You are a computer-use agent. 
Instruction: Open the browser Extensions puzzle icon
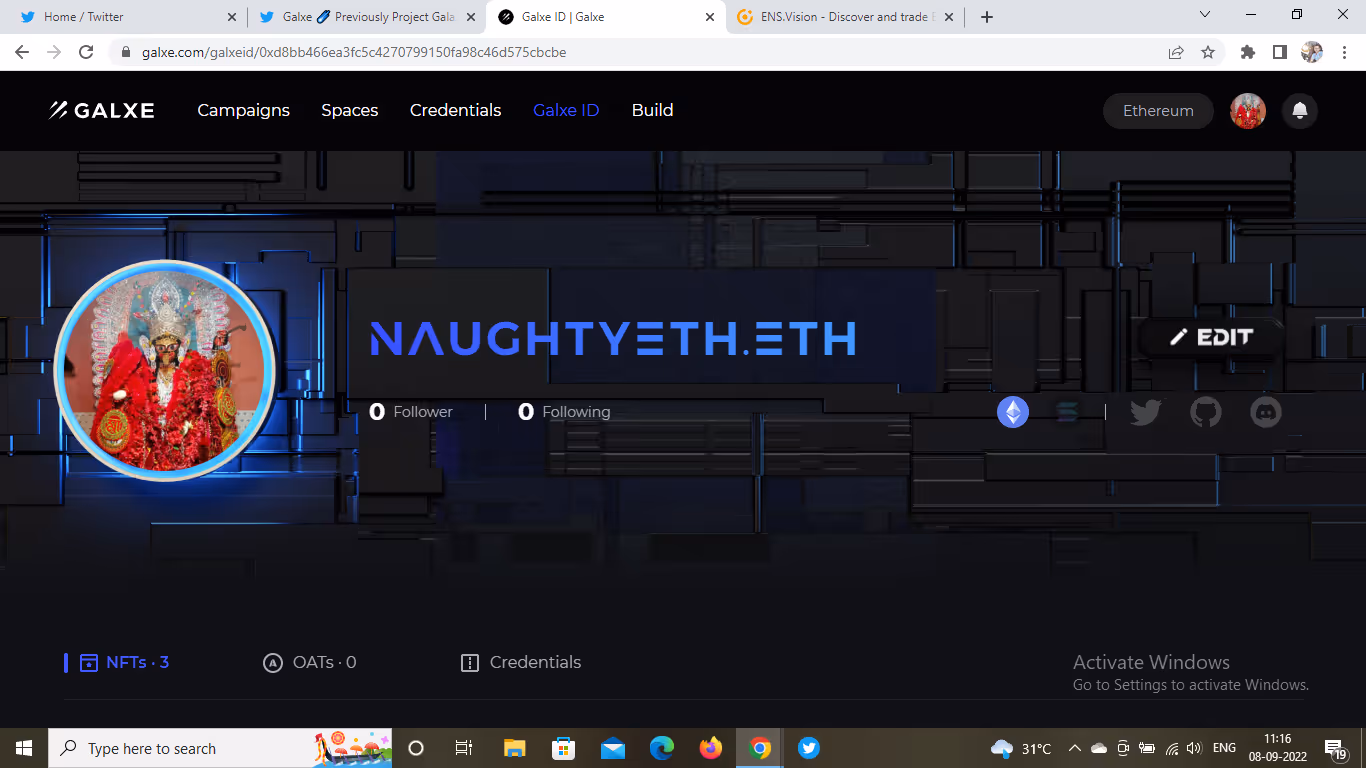coord(1247,52)
